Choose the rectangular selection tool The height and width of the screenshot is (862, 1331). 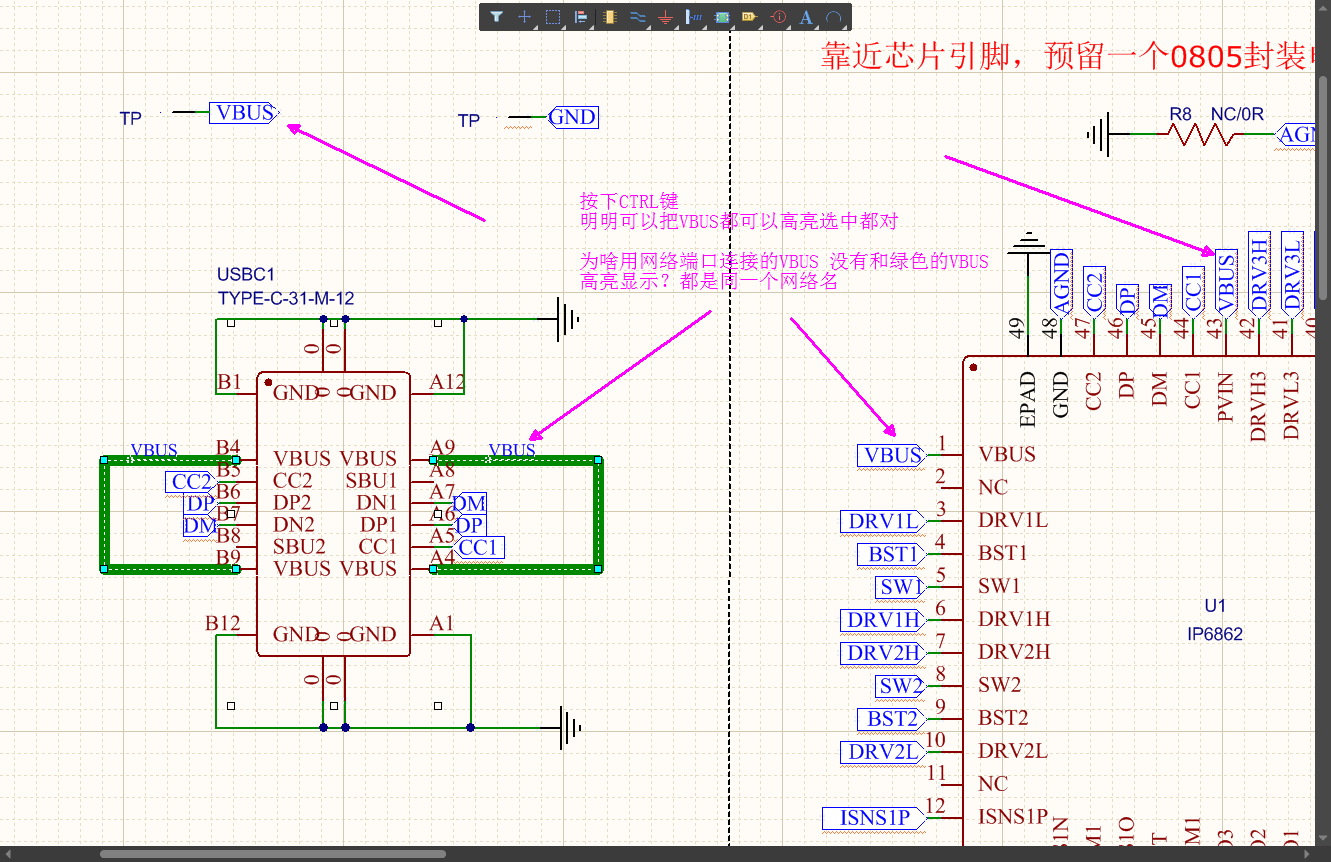tap(553, 17)
